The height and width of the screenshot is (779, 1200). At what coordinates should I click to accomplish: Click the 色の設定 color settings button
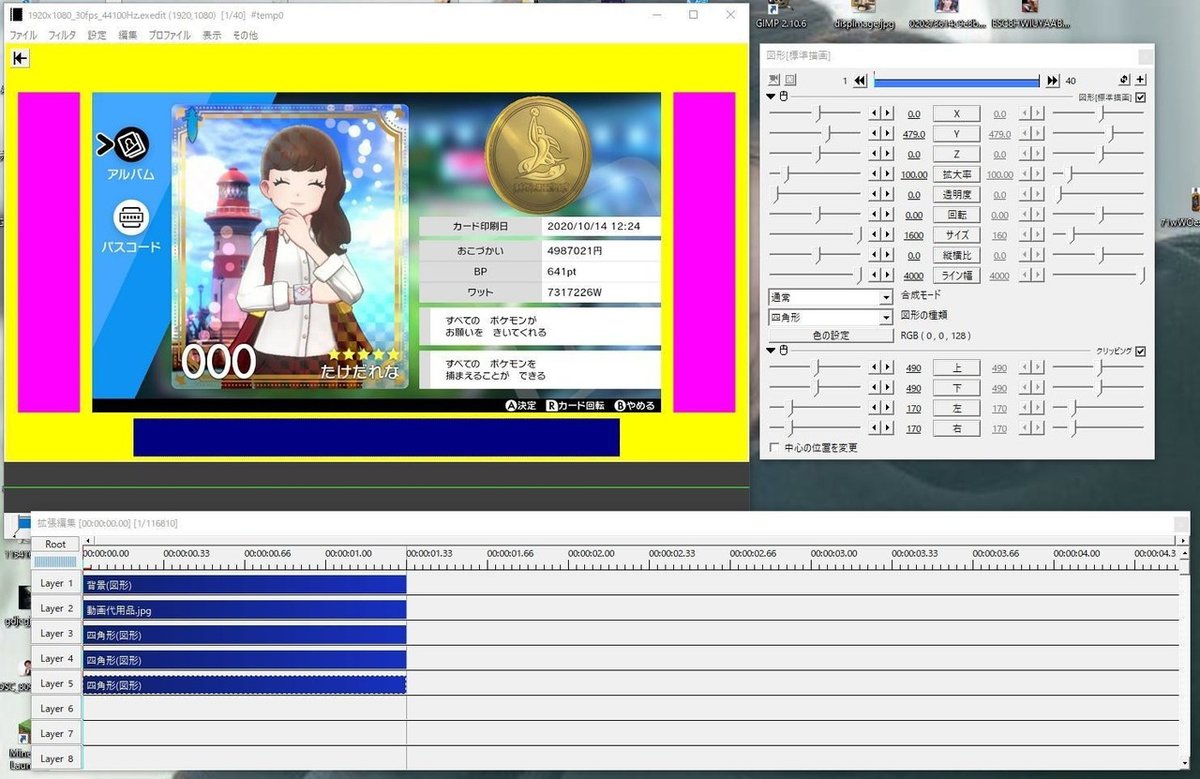(x=830, y=334)
